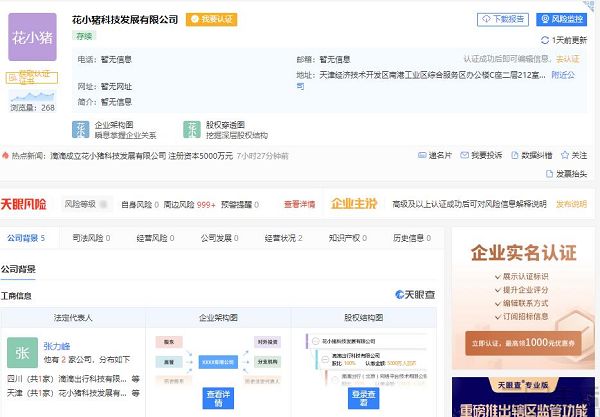Switch to the 历史信息 tab
This screenshot has height=417, width=600.
point(412,238)
